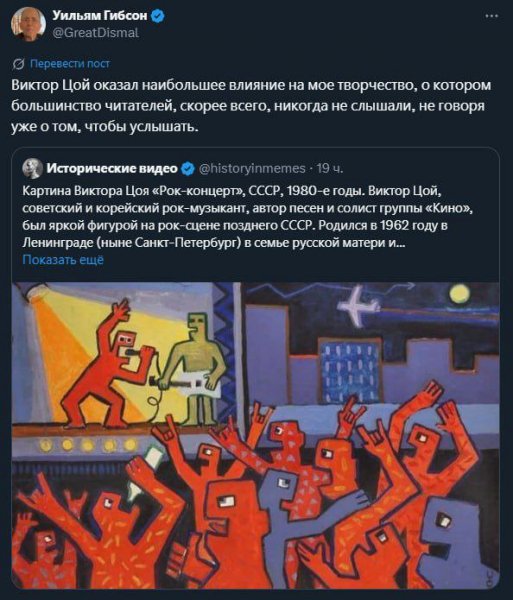Click the red singer figure in the painting
The width and height of the screenshot is (513, 600).
(x=107, y=364)
